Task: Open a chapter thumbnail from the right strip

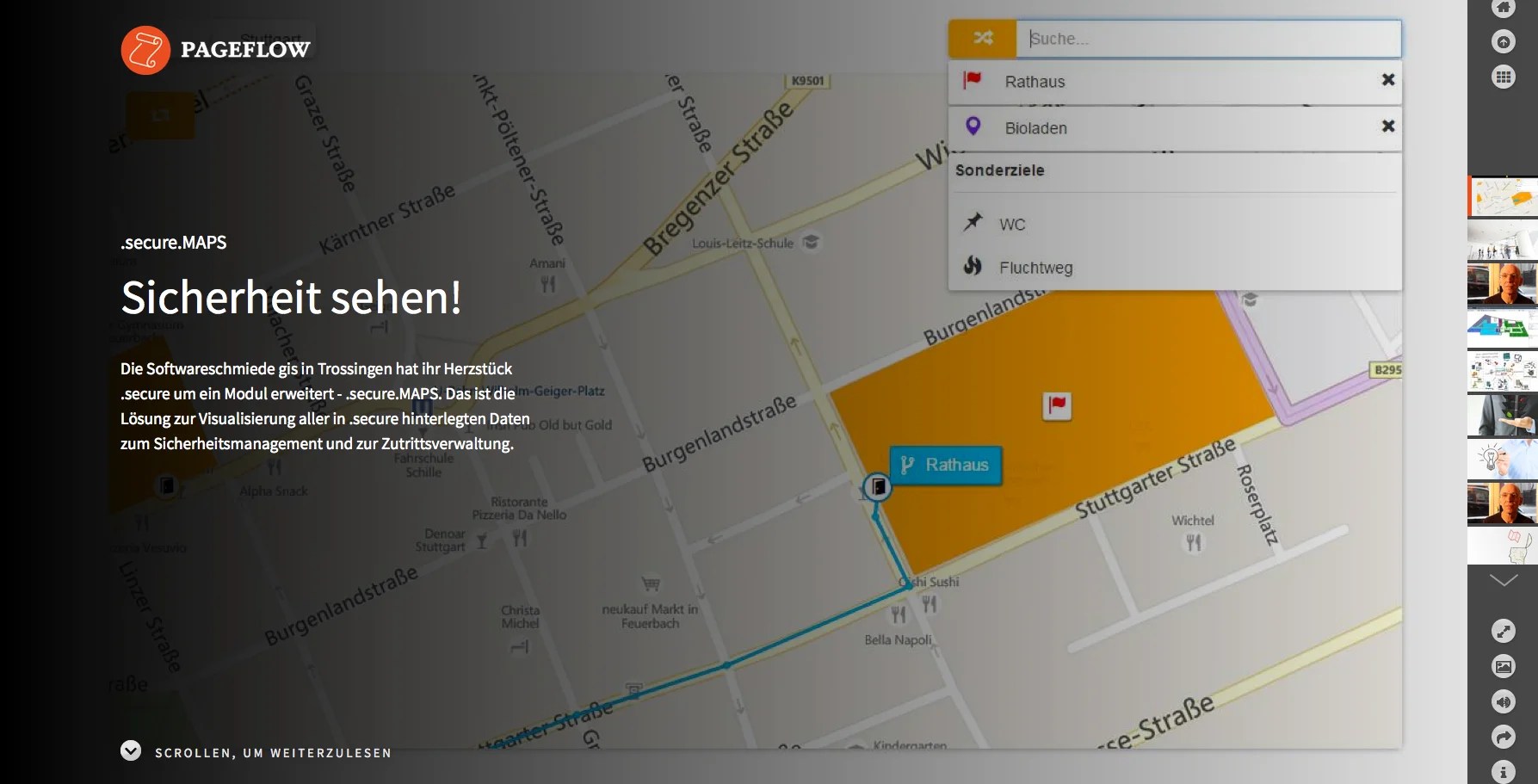Action: click(x=1502, y=196)
